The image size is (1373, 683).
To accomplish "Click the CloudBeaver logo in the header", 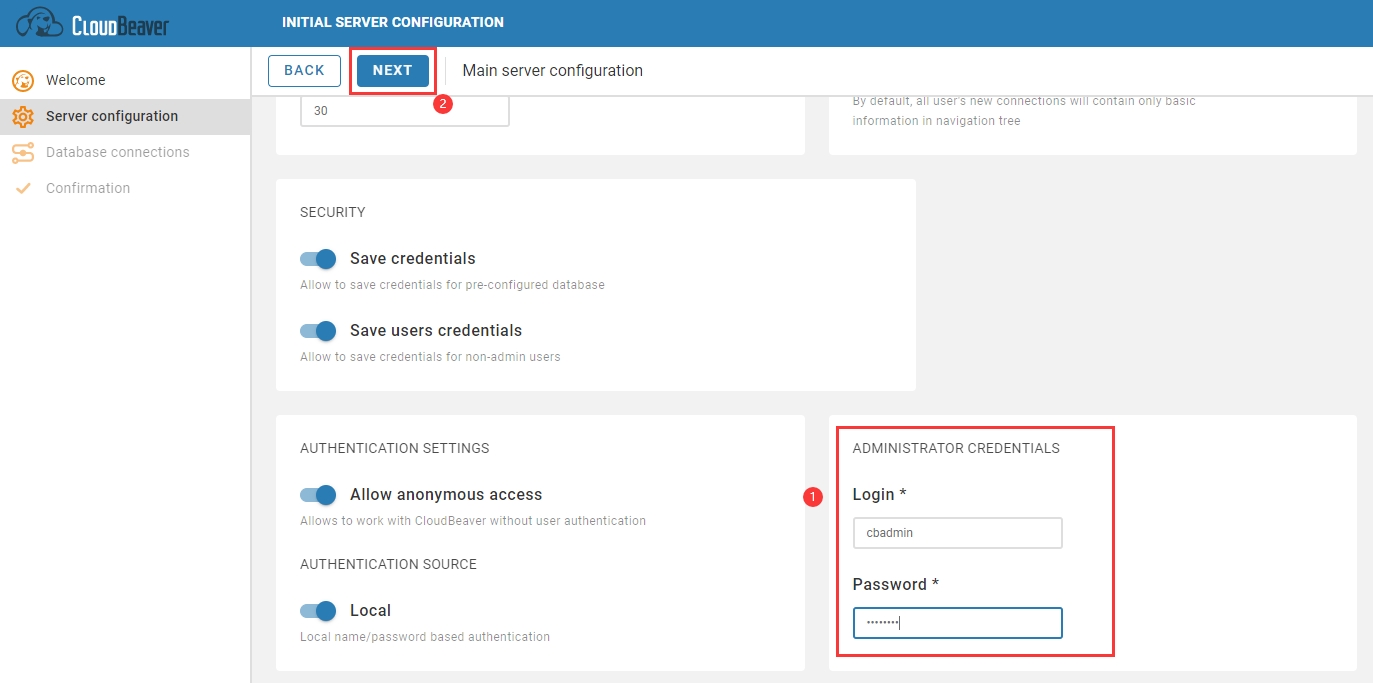I will [x=93, y=23].
